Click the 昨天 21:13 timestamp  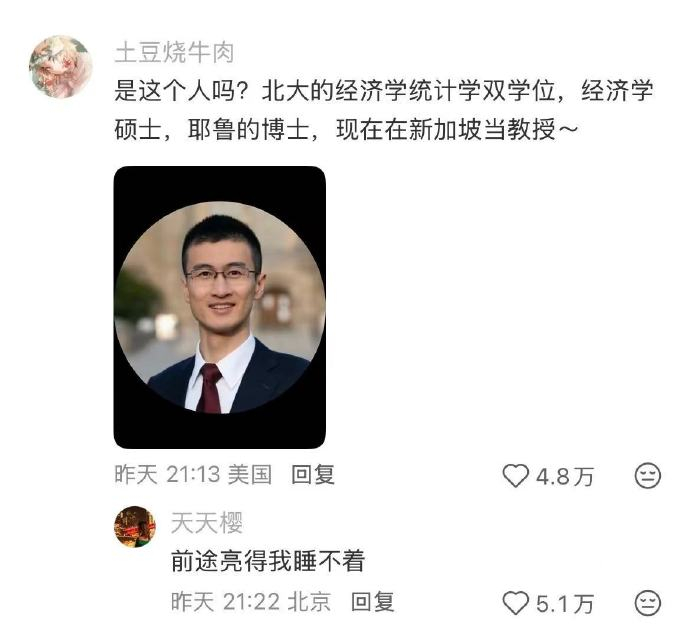(x=167, y=475)
